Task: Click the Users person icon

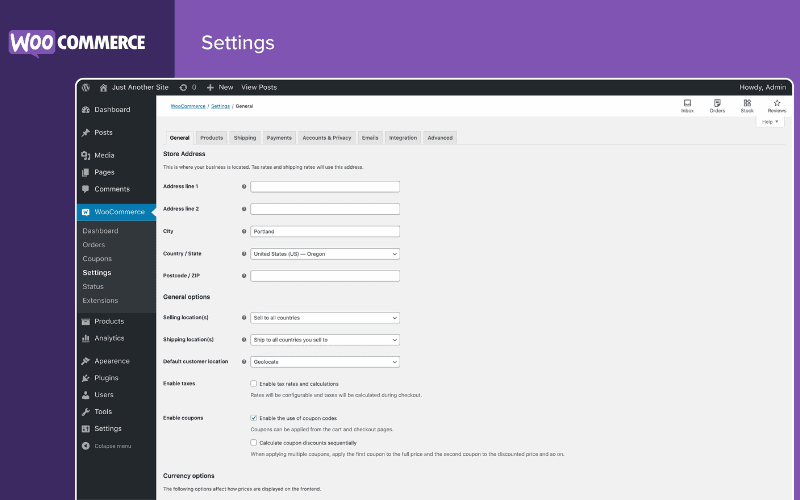Action: (86, 395)
